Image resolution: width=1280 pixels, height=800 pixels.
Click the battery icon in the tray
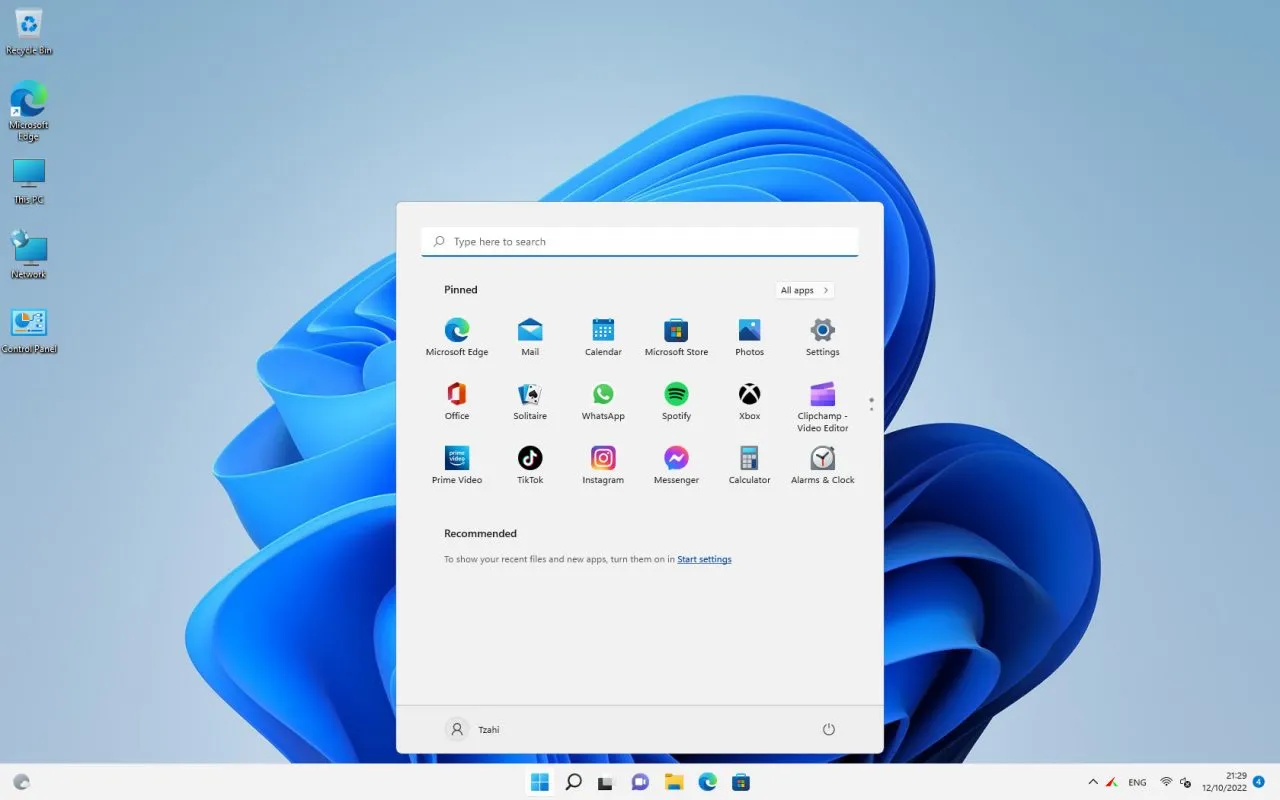point(1185,781)
